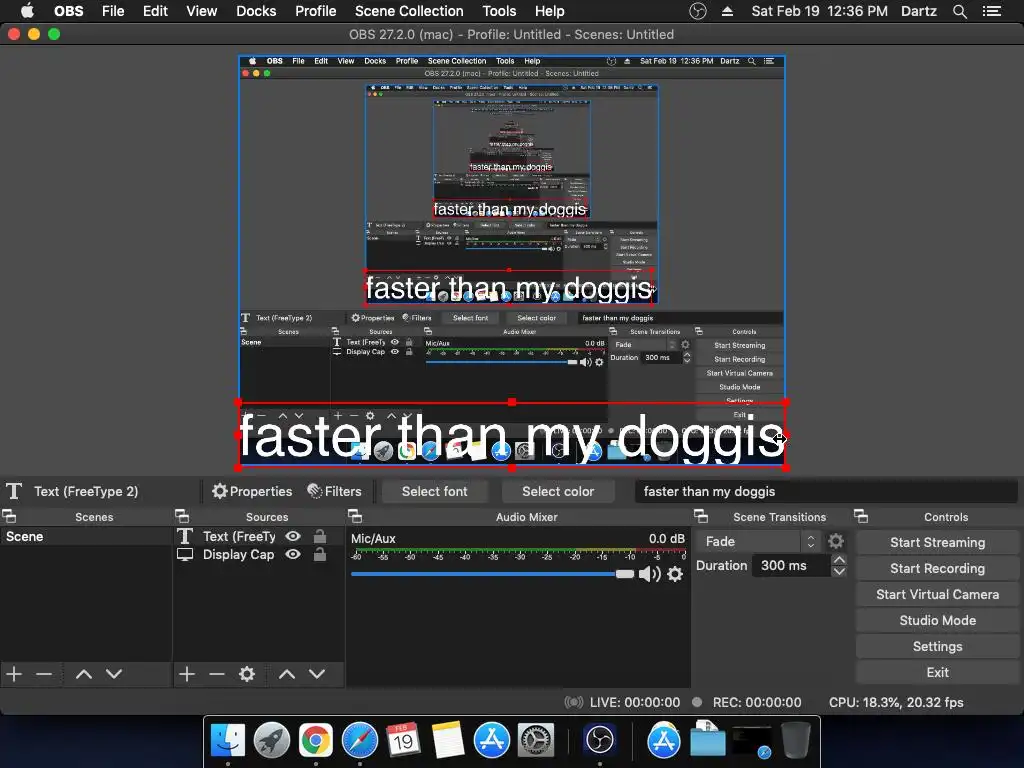Screen dimensions: 1024x768
Task: Toggle visibility of Text (FreeType) source
Action: [x=293, y=536]
